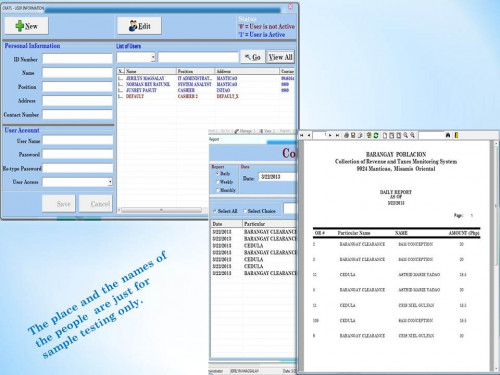500x375 pixels.
Task: Click the green refresh report icon
Action: click(x=376, y=135)
